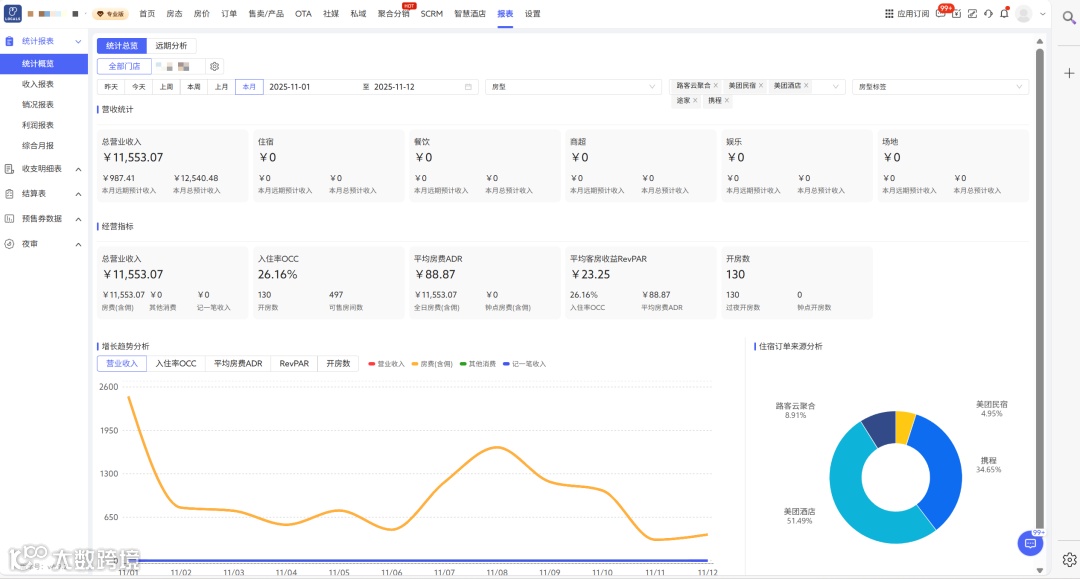The width and height of the screenshot is (1080, 579).
Task: Open 利润报表 in the sidebar
Action: [38, 125]
